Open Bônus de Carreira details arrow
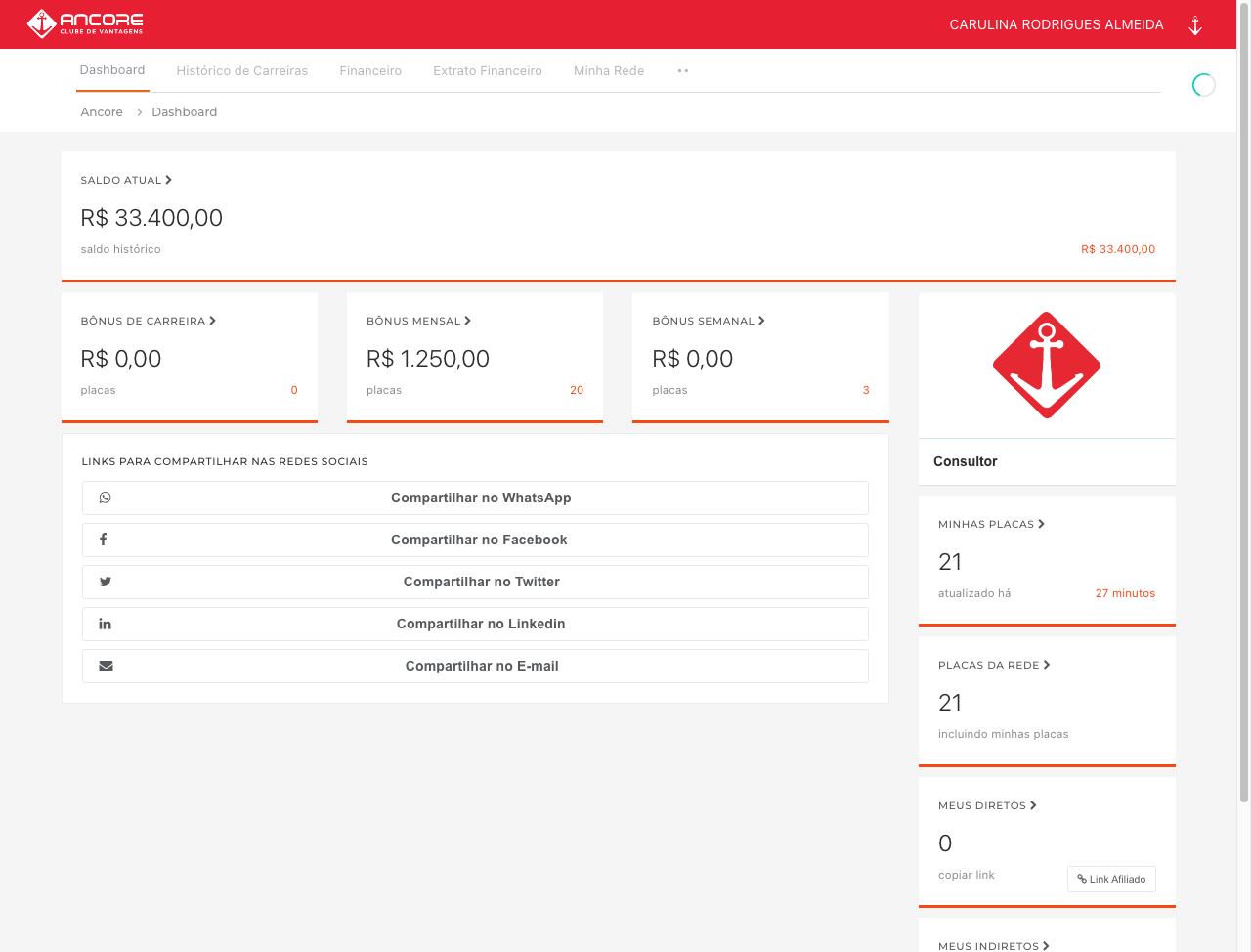Viewport: 1251px width, 952px height. tap(213, 321)
